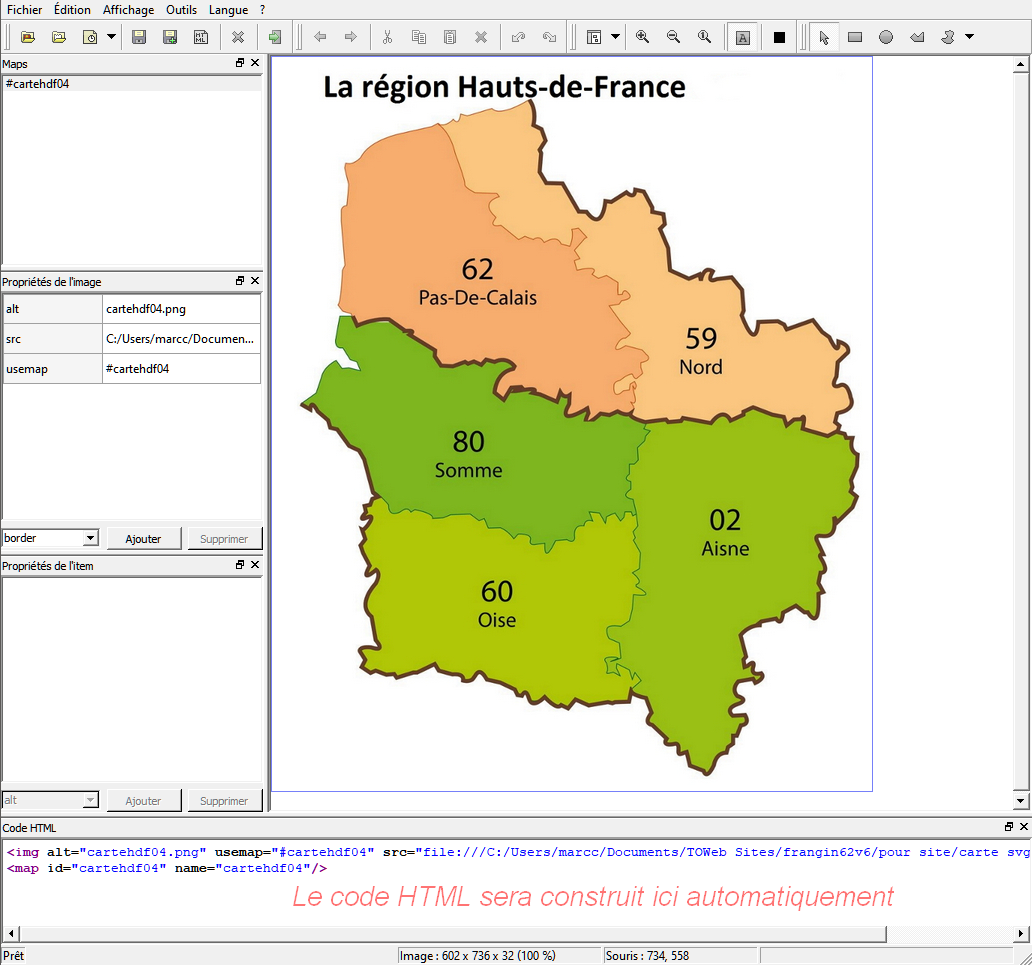The height and width of the screenshot is (965, 1032).
Task: Reset zoom to original size
Action: point(704,37)
